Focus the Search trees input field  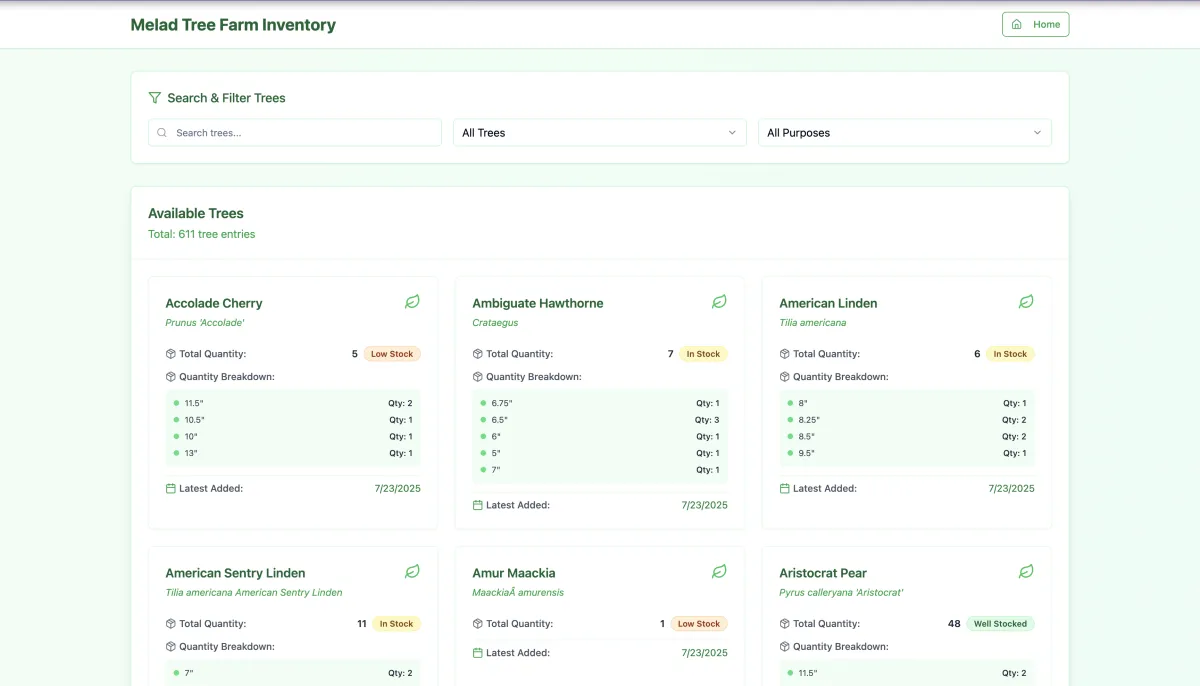pyautogui.click(x=295, y=133)
